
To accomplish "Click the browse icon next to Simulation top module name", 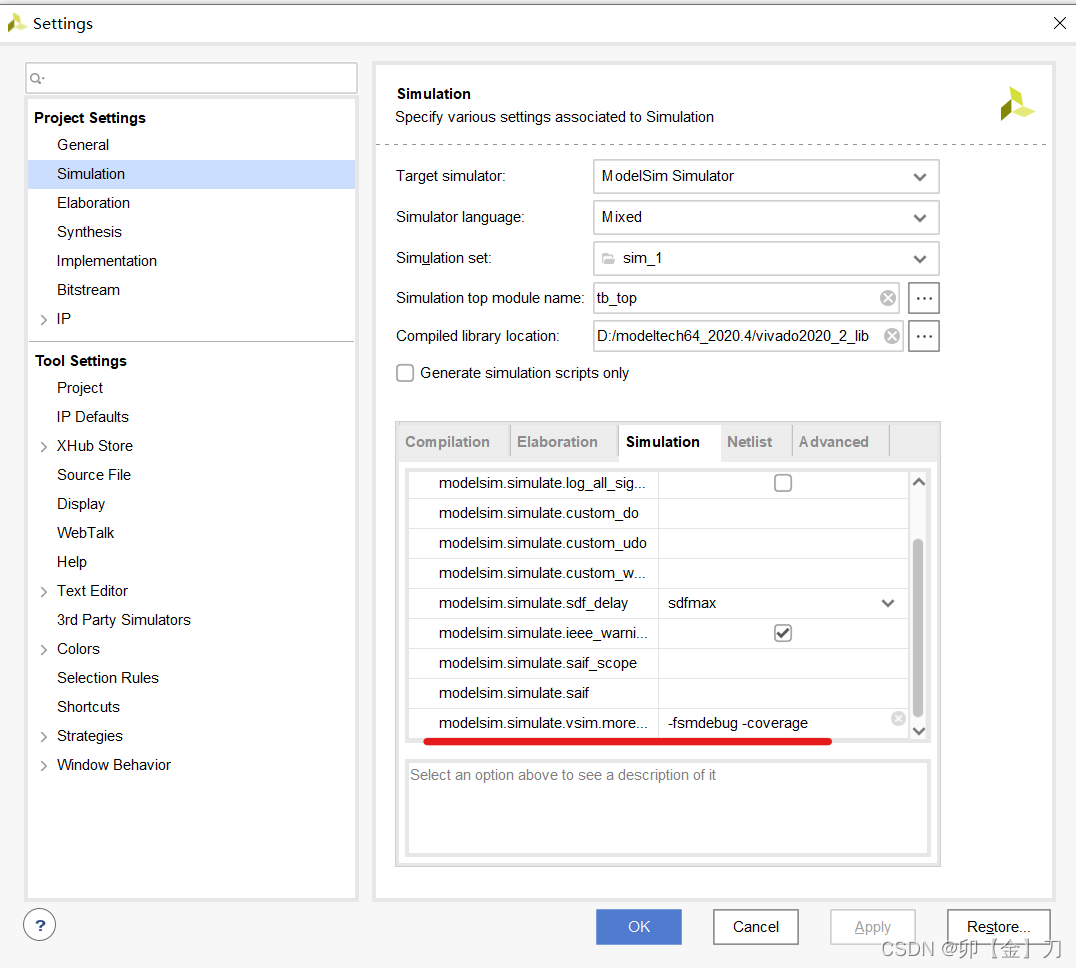I will point(923,297).
